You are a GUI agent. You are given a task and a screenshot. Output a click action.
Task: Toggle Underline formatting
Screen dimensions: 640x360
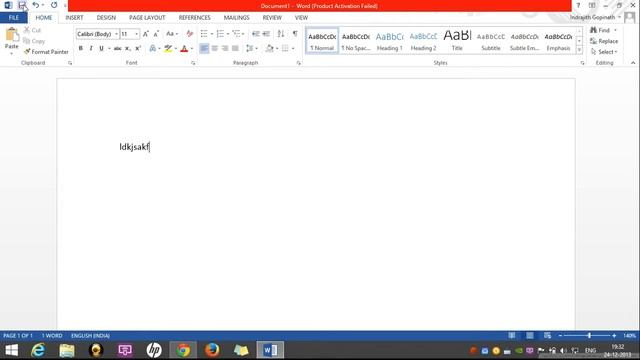click(101, 48)
